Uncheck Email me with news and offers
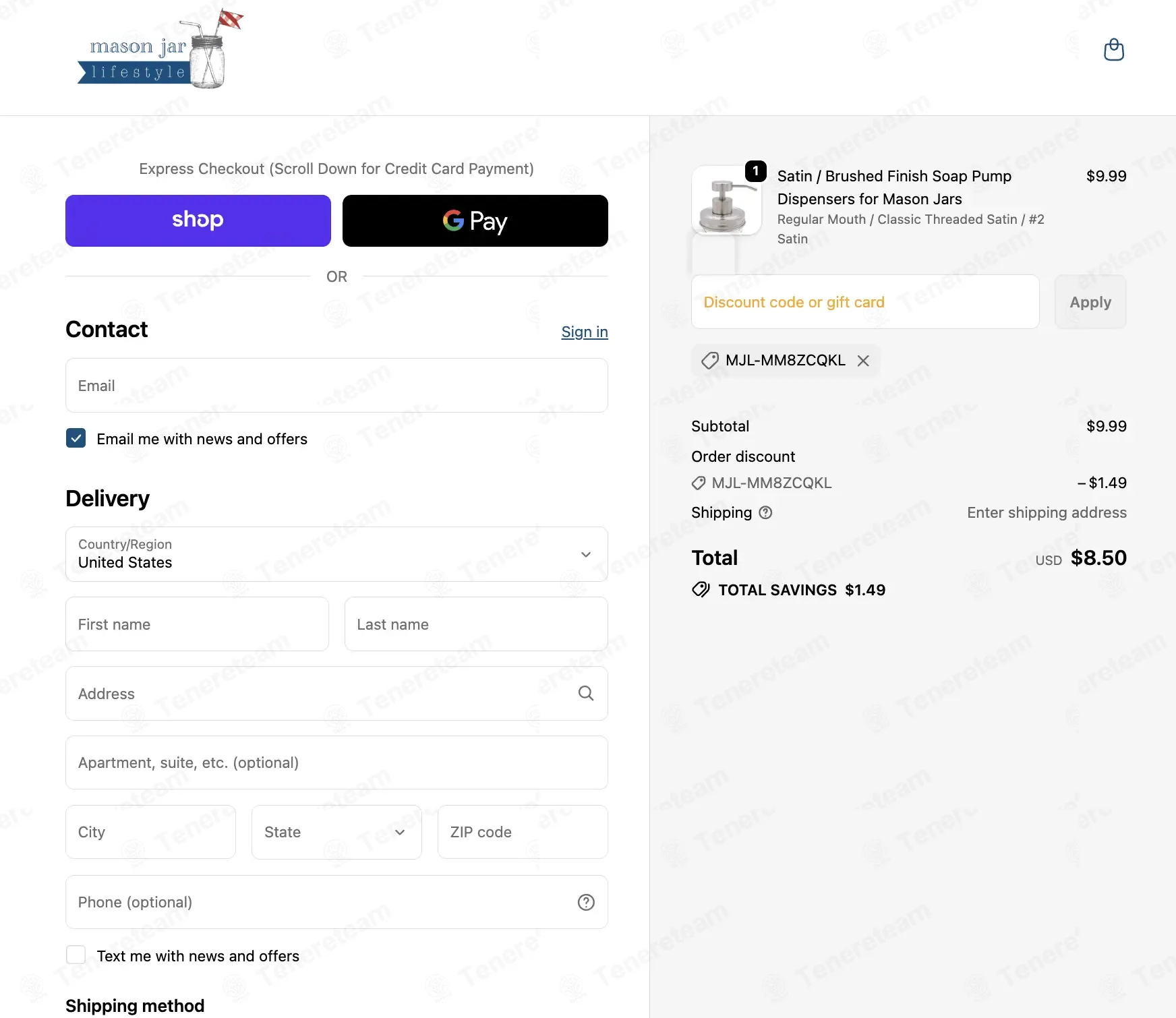The width and height of the screenshot is (1176, 1018). click(76, 438)
